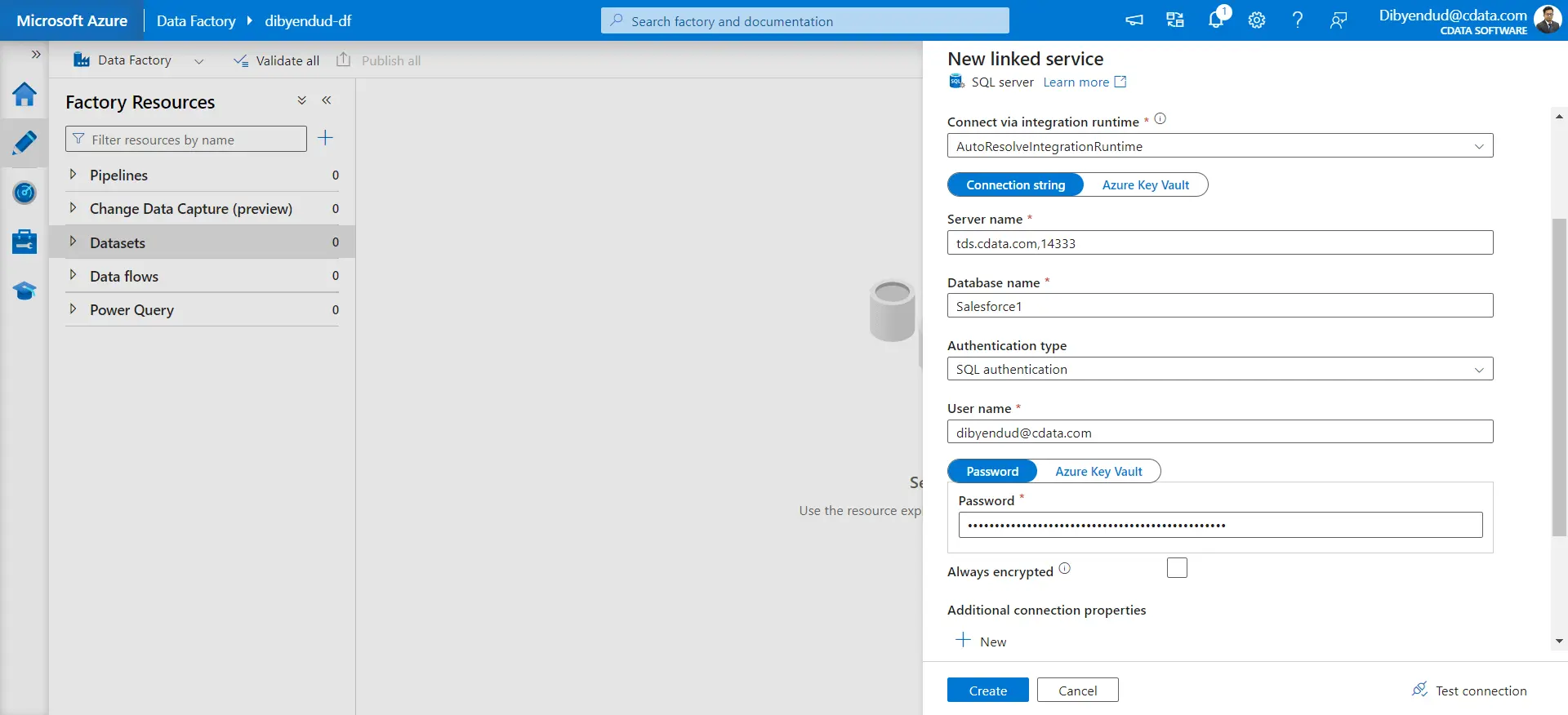Viewport: 1568px width, 715px height.
Task: Expand the left navigation double-chevron
Action: coord(35,55)
